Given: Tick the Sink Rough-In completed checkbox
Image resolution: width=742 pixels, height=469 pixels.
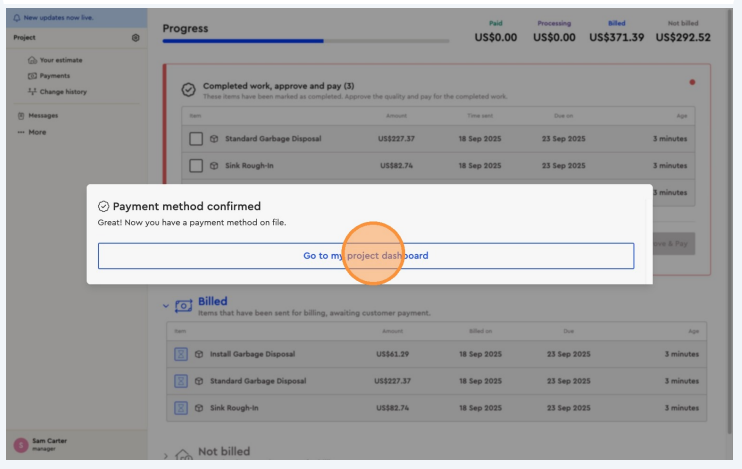Looking at the screenshot, I should point(196,166).
